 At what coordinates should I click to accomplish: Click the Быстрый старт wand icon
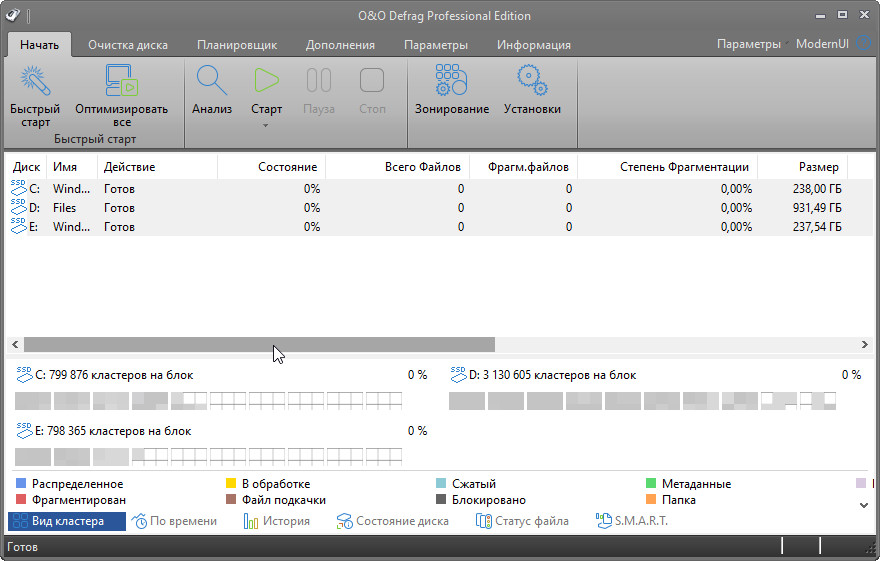tap(35, 81)
